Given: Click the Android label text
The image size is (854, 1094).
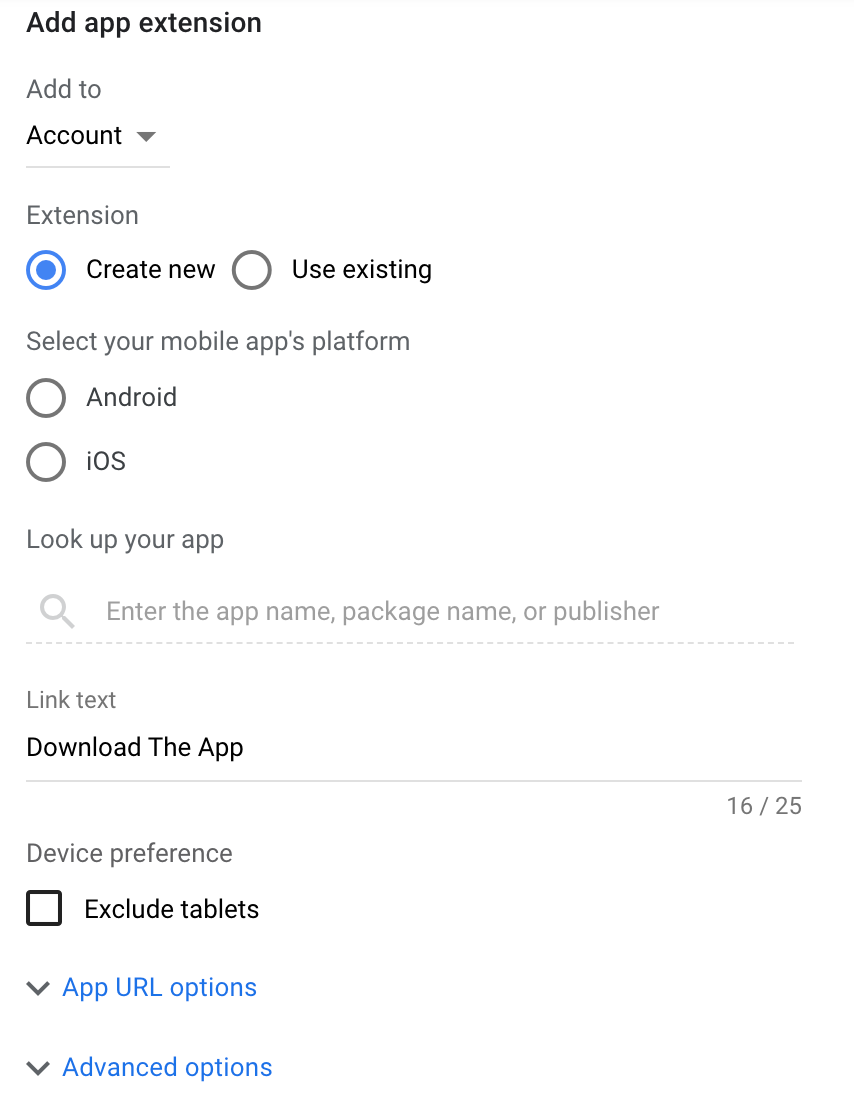Looking at the screenshot, I should click(x=132, y=397).
